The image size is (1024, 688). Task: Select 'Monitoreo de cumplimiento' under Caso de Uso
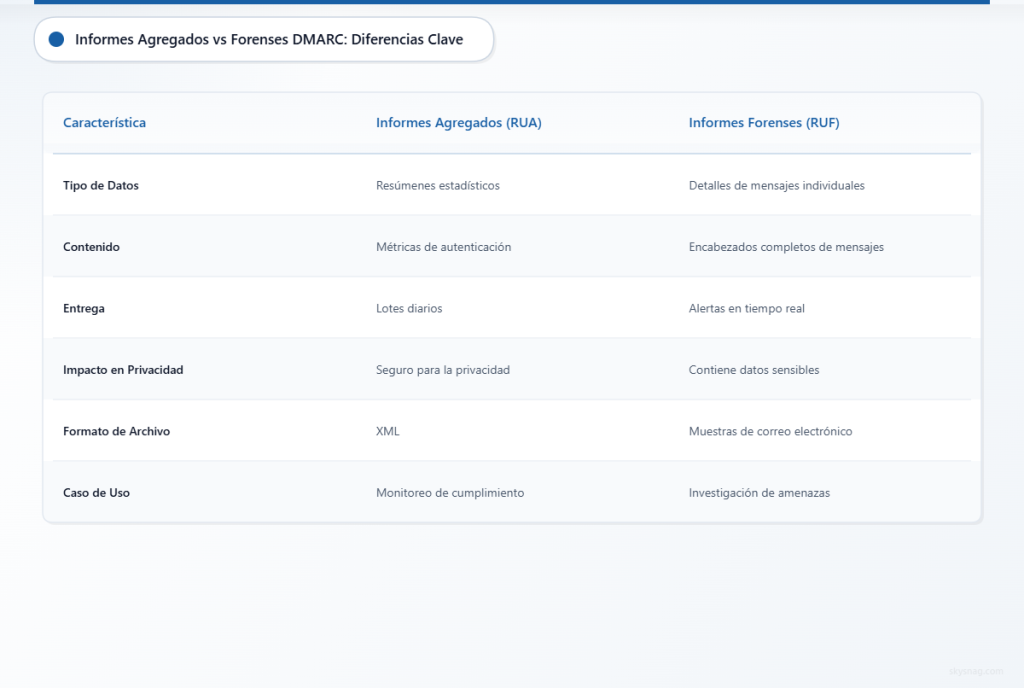point(449,492)
